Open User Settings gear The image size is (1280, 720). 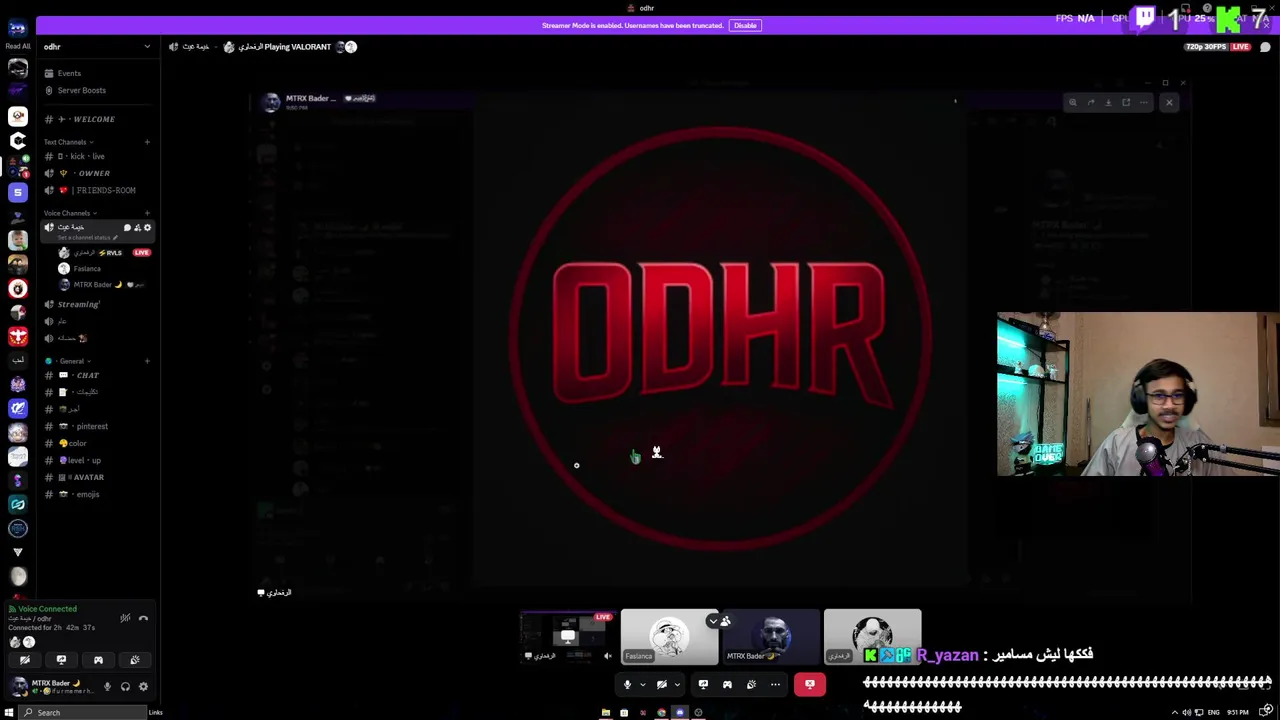point(143,687)
